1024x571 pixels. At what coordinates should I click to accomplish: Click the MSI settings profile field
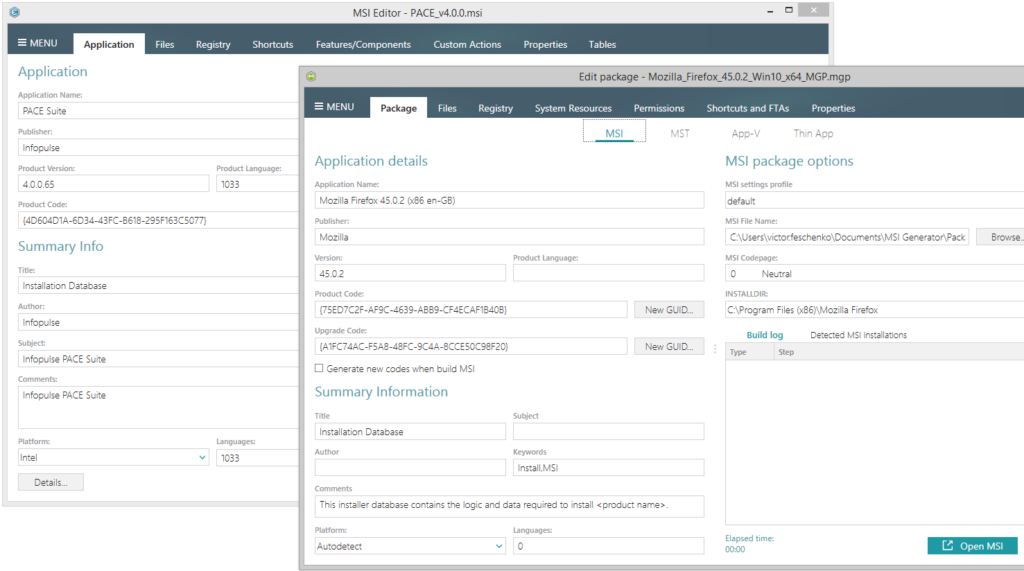874,201
